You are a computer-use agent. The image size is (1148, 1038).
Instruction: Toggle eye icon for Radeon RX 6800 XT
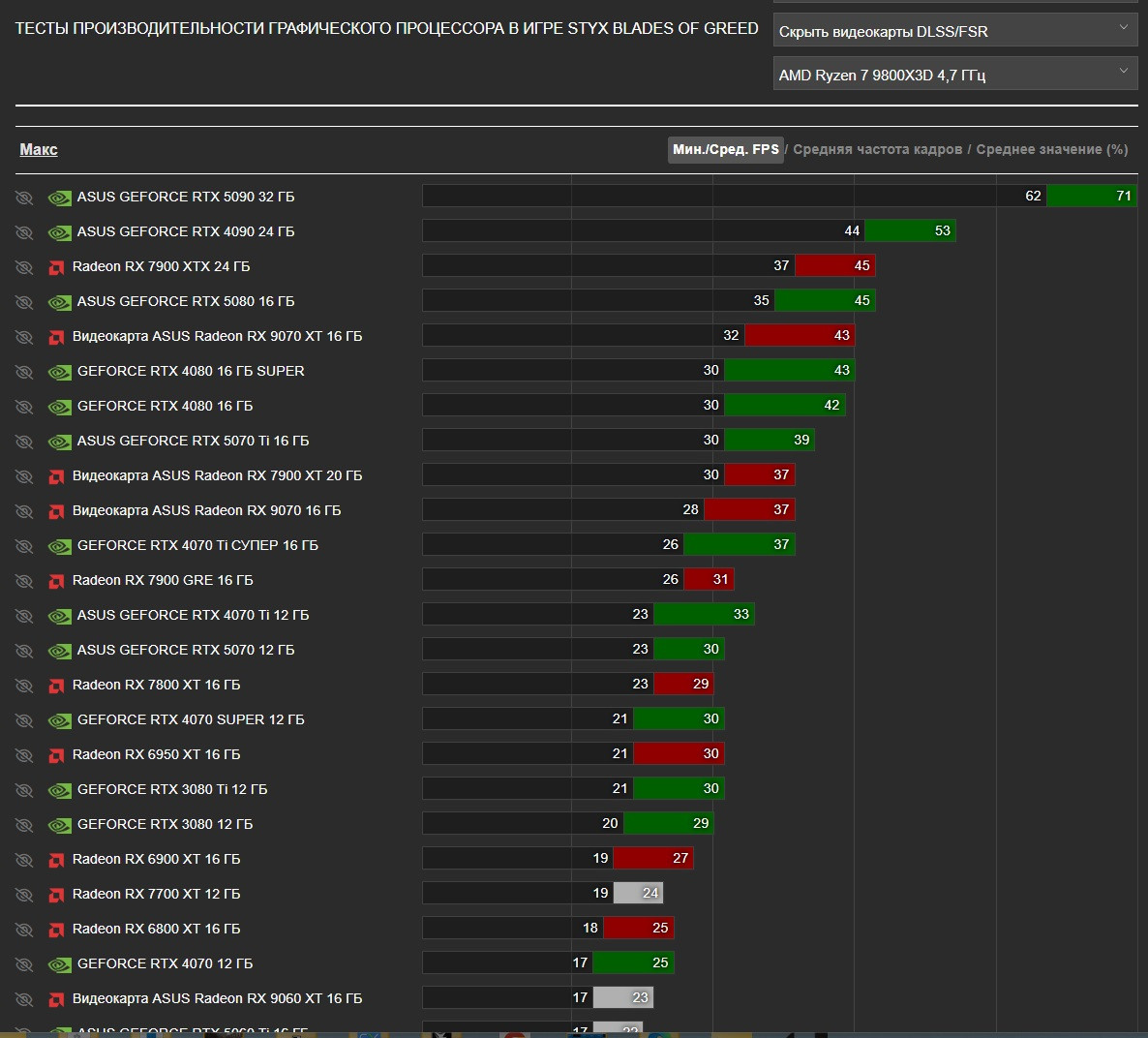pyautogui.click(x=24, y=930)
